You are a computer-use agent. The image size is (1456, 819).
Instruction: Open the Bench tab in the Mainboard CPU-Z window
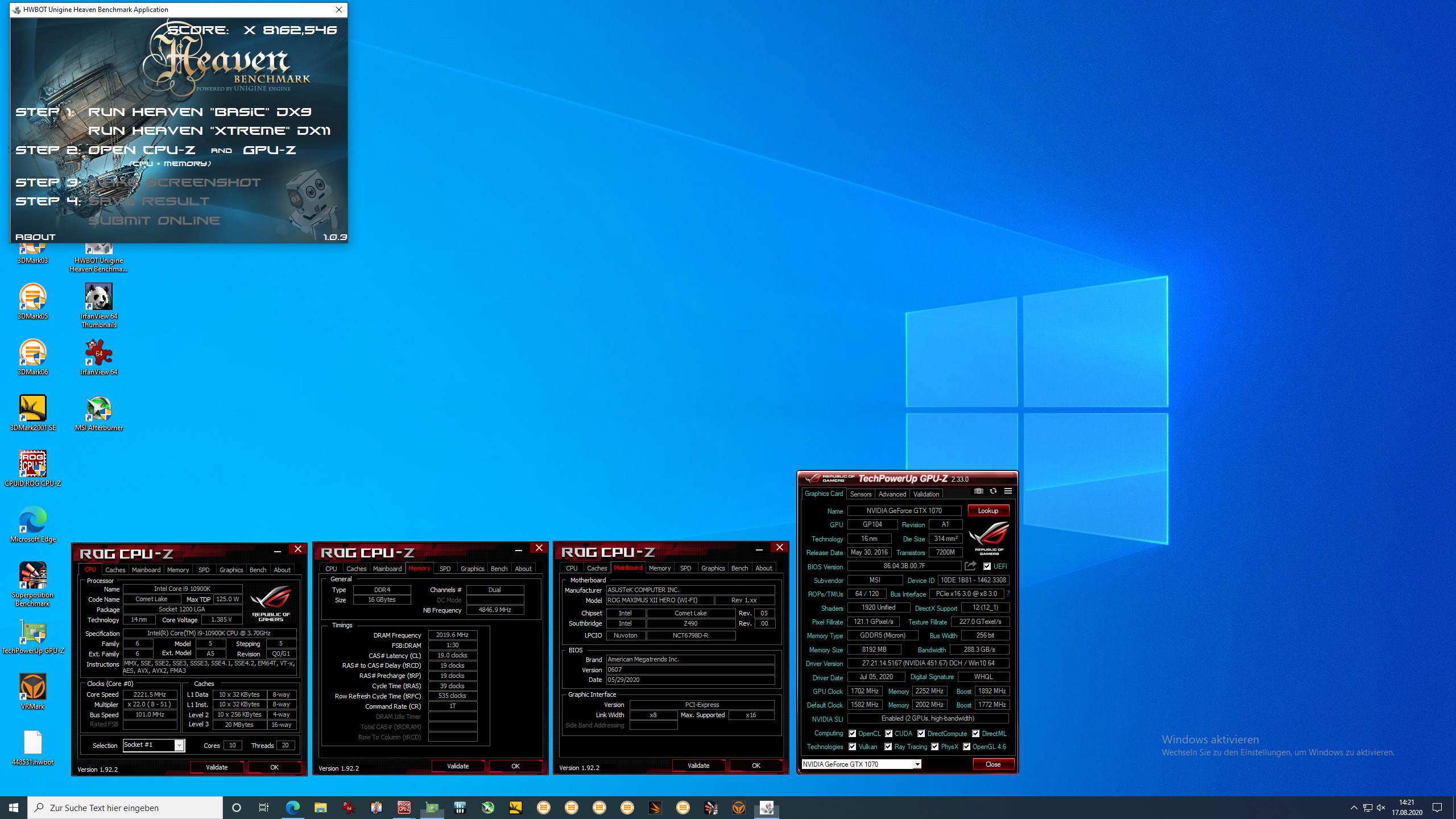point(739,568)
